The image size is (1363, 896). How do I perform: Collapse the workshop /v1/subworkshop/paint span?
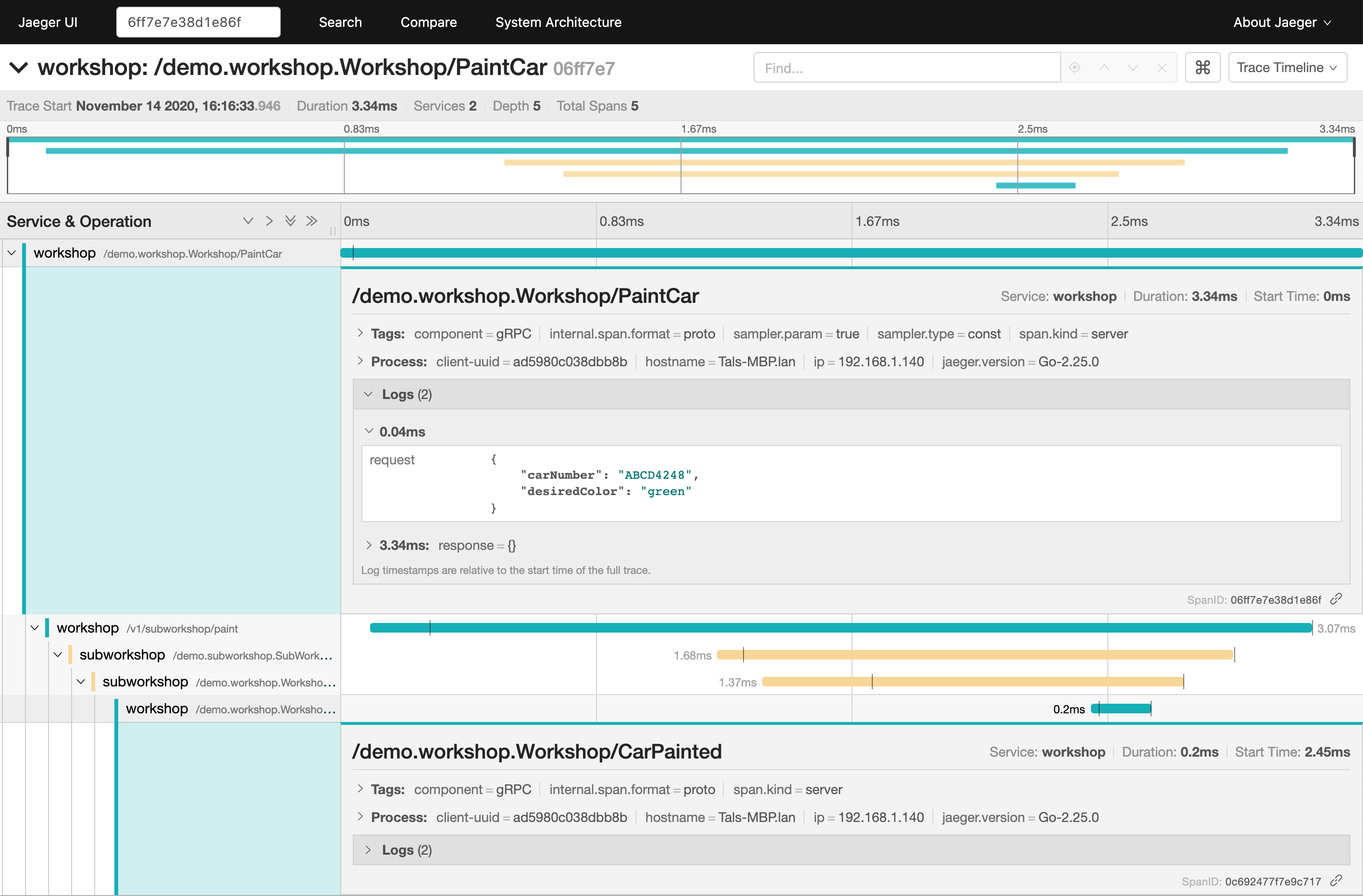point(34,628)
